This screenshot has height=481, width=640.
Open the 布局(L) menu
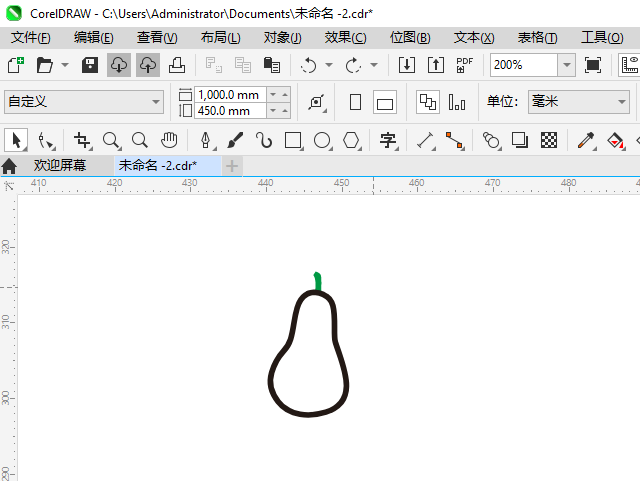pyautogui.click(x=220, y=38)
